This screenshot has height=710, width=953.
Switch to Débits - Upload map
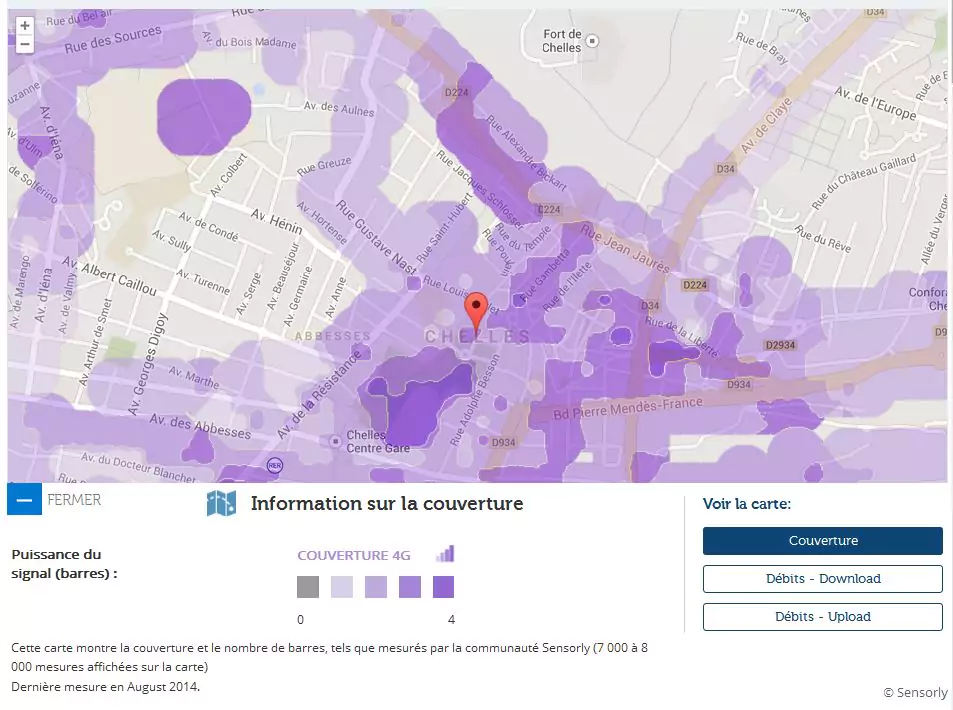(822, 617)
